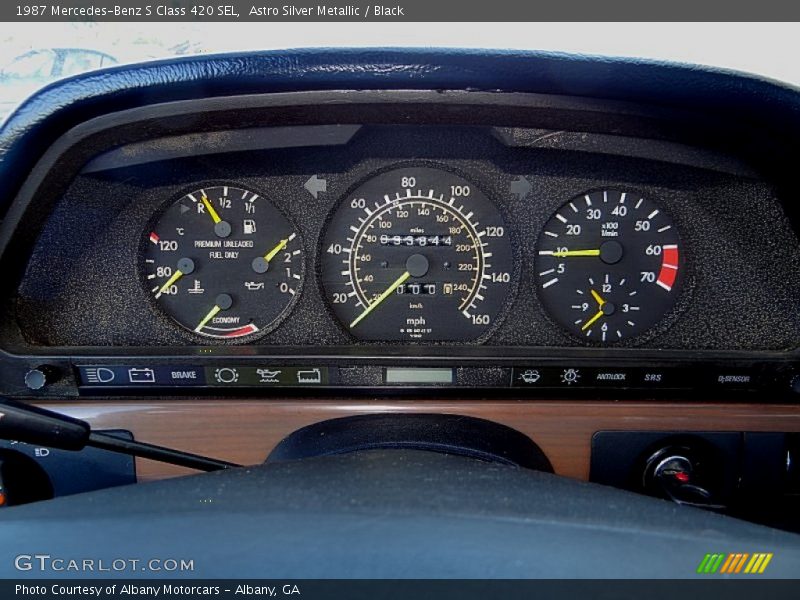Image resolution: width=800 pixels, height=600 pixels.
Task: Click the tachometer needle hub
Action: [611, 252]
